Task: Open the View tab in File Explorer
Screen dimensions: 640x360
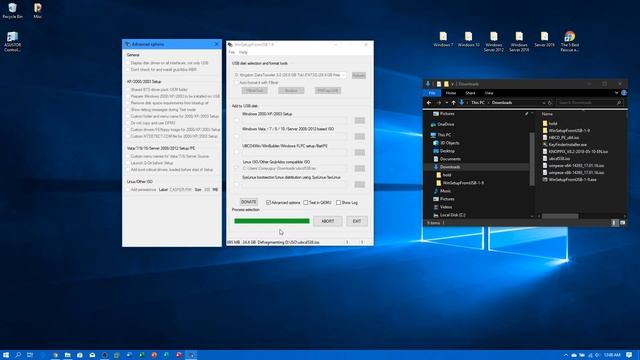Action: [x=489, y=93]
